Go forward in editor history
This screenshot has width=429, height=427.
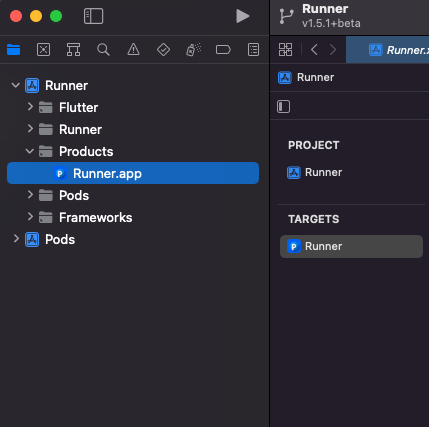tap(333, 50)
